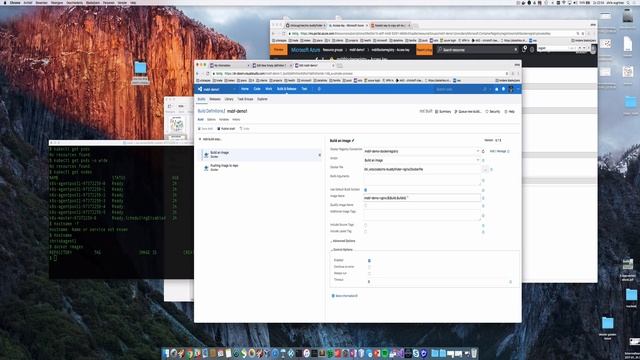640x360 pixels.
Task: Refresh the Docker Registry Connection list
Action: pos(483,151)
